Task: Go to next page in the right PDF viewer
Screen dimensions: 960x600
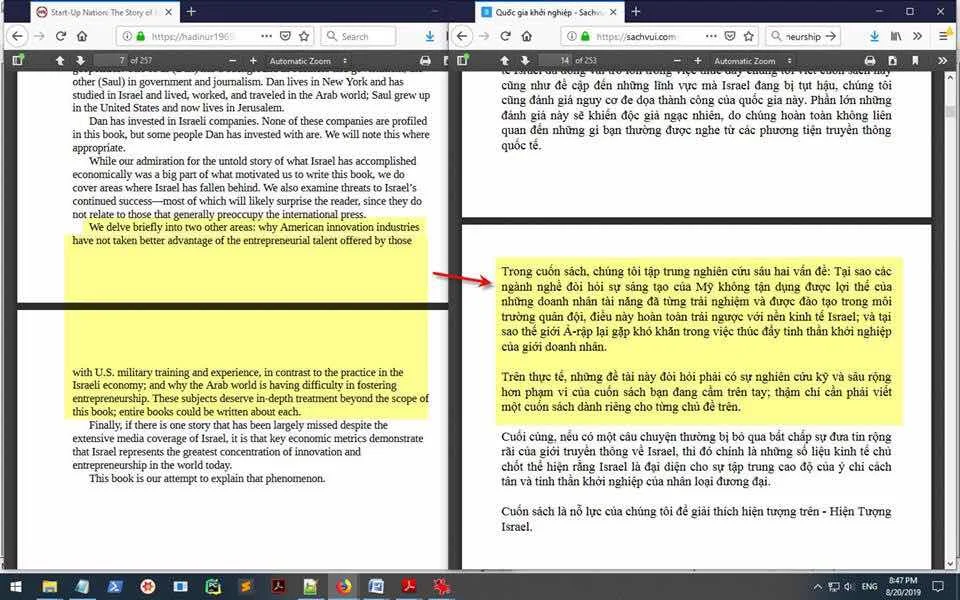Action: [x=525, y=61]
